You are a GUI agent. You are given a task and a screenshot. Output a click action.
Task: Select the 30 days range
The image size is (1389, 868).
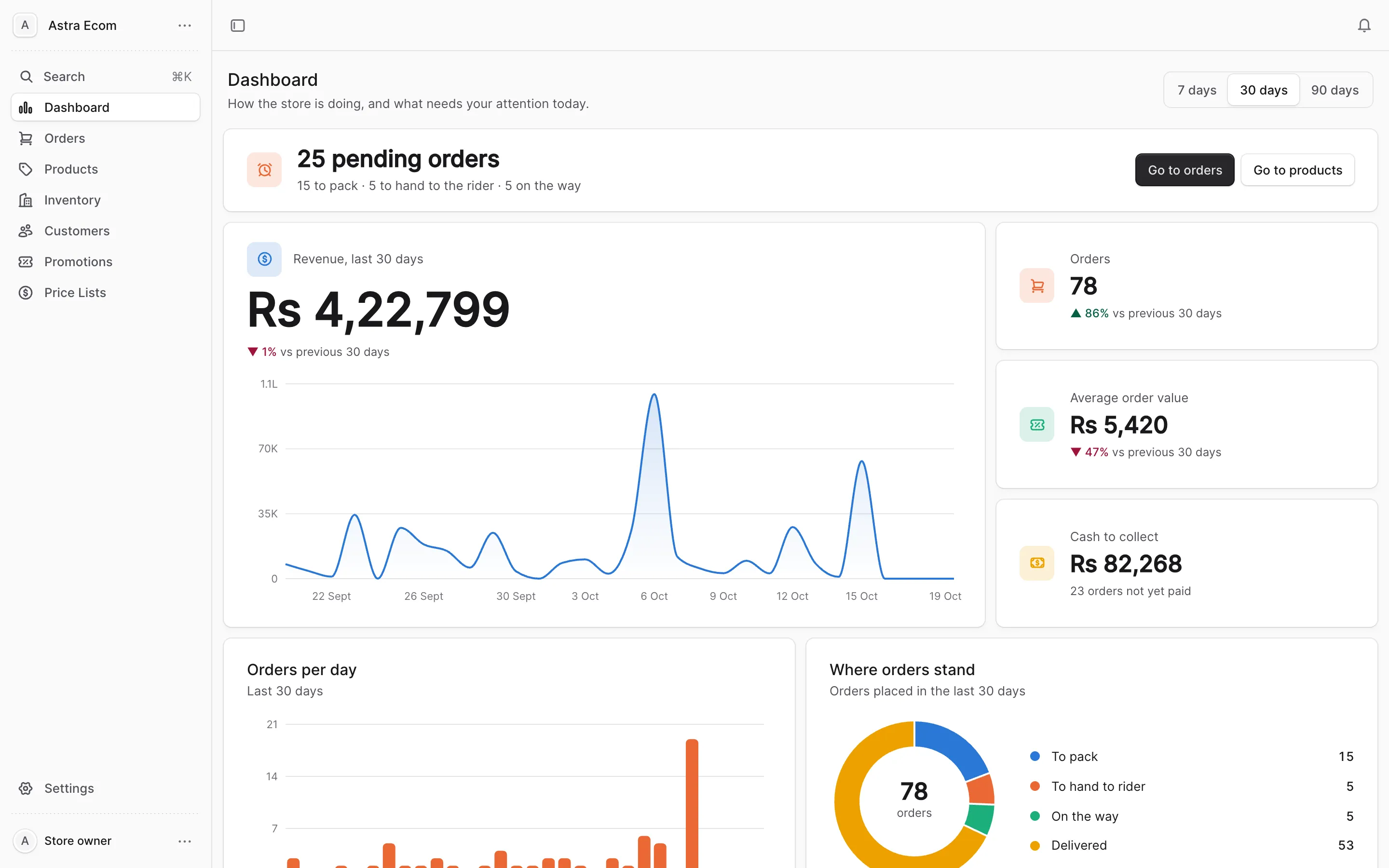tap(1263, 90)
